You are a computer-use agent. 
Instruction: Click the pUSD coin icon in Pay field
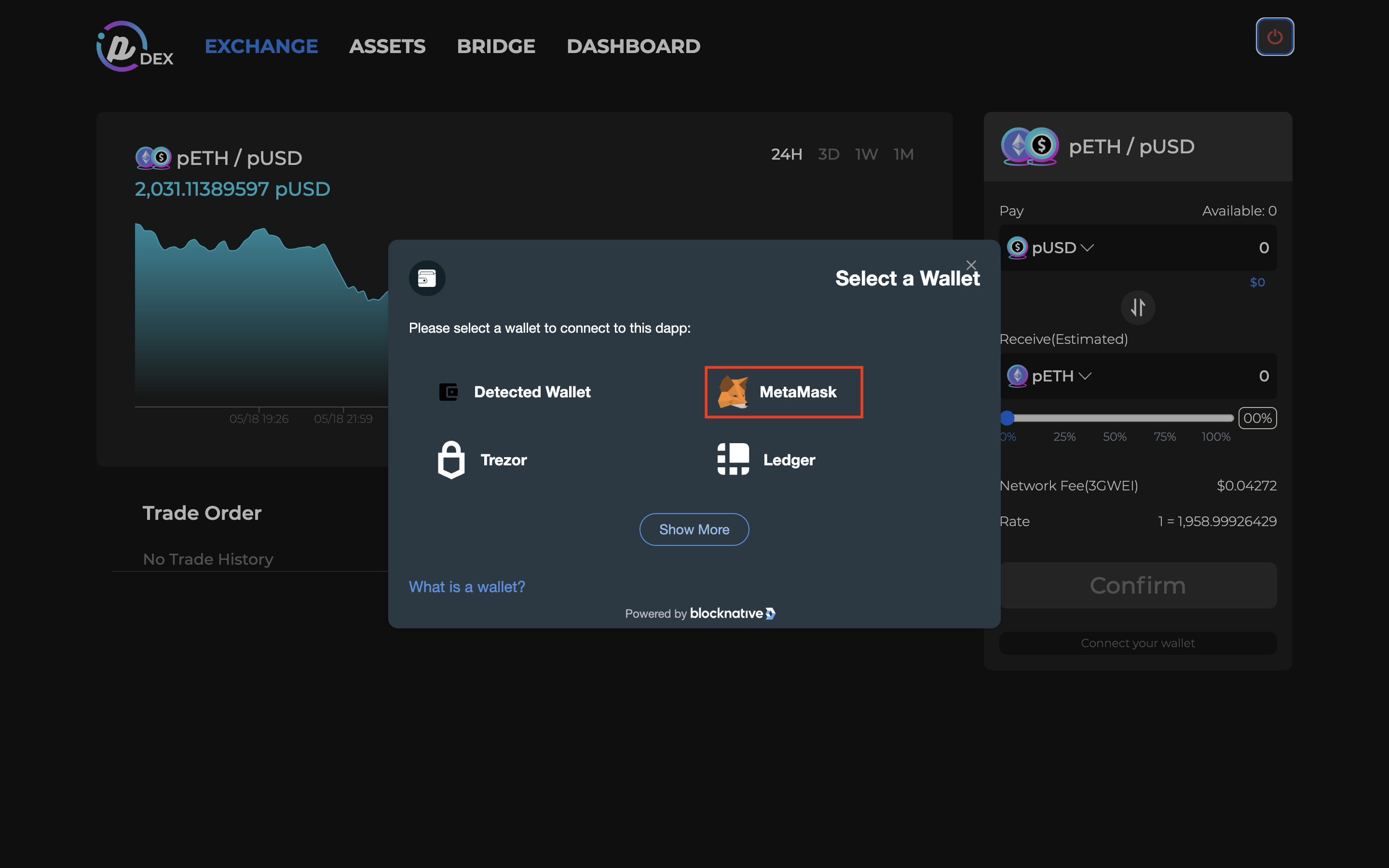[1017, 247]
